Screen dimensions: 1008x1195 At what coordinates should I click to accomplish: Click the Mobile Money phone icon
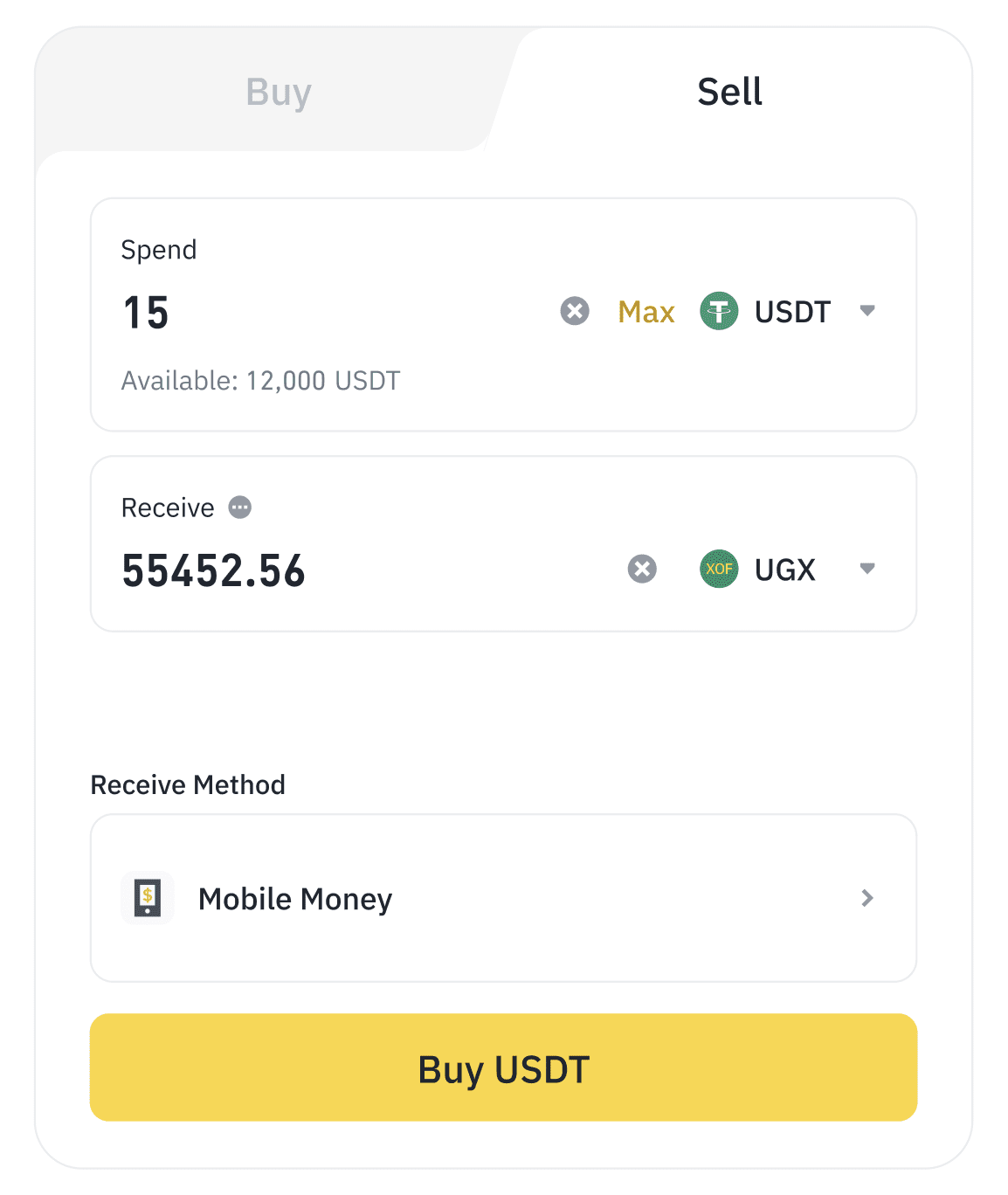tap(148, 898)
